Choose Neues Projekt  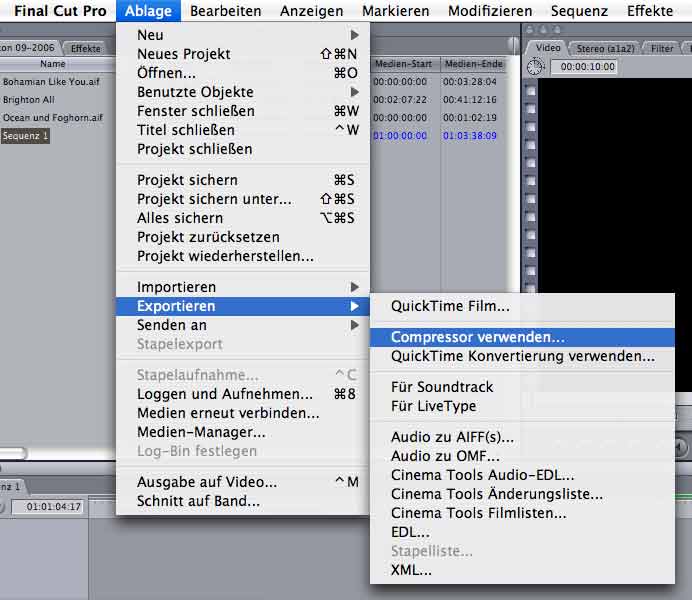243,54
